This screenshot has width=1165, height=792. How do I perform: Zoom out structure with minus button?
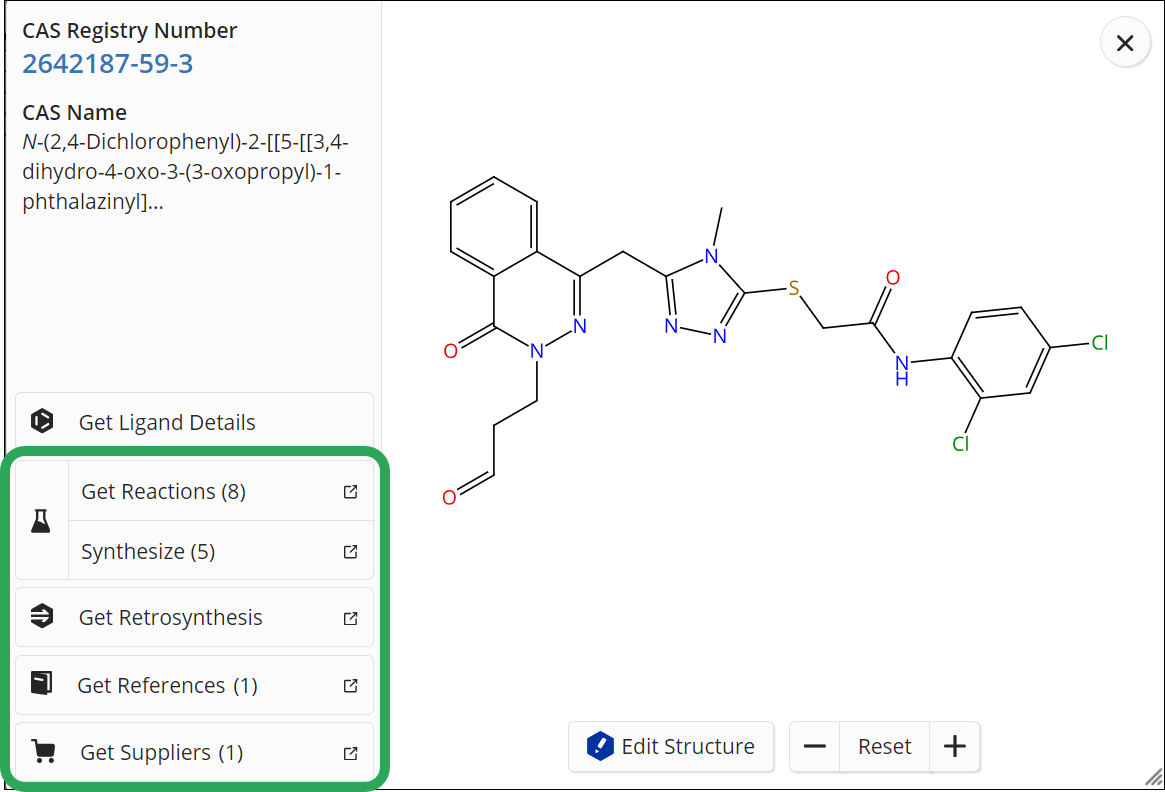(815, 747)
